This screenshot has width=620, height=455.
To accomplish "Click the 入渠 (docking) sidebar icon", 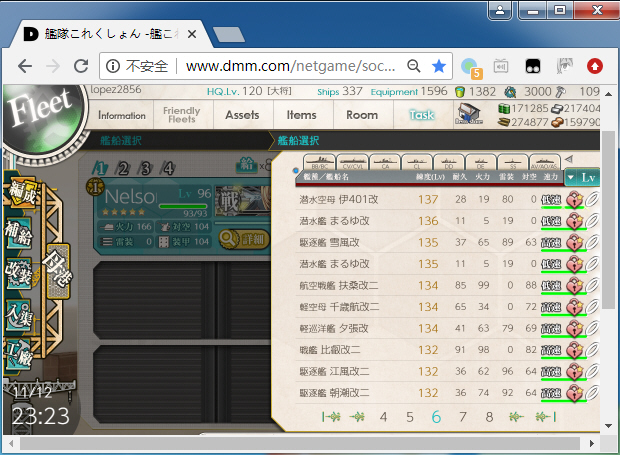I will [x=19, y=315].
